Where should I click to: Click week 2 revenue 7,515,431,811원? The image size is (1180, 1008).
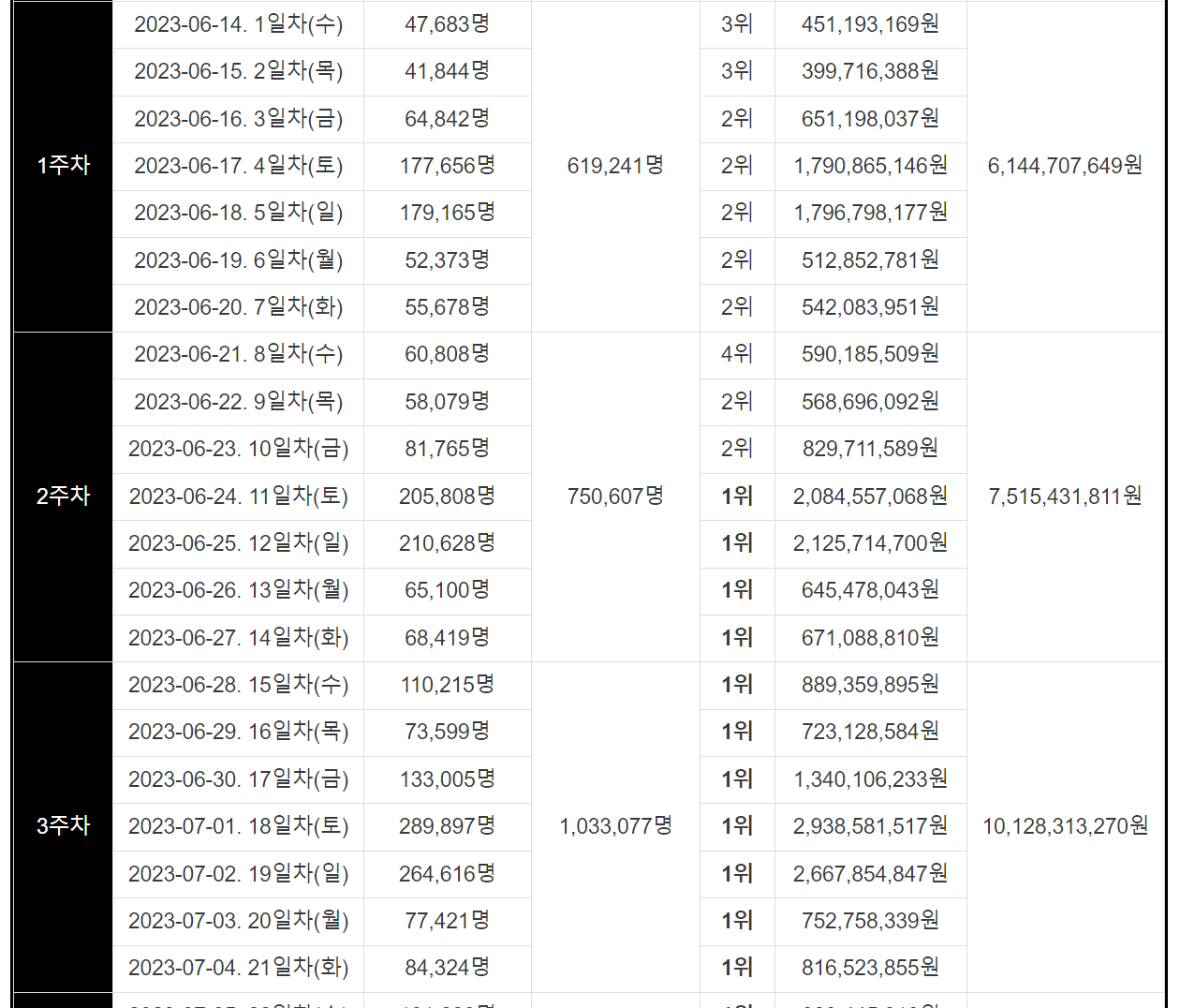[1065, 497]
